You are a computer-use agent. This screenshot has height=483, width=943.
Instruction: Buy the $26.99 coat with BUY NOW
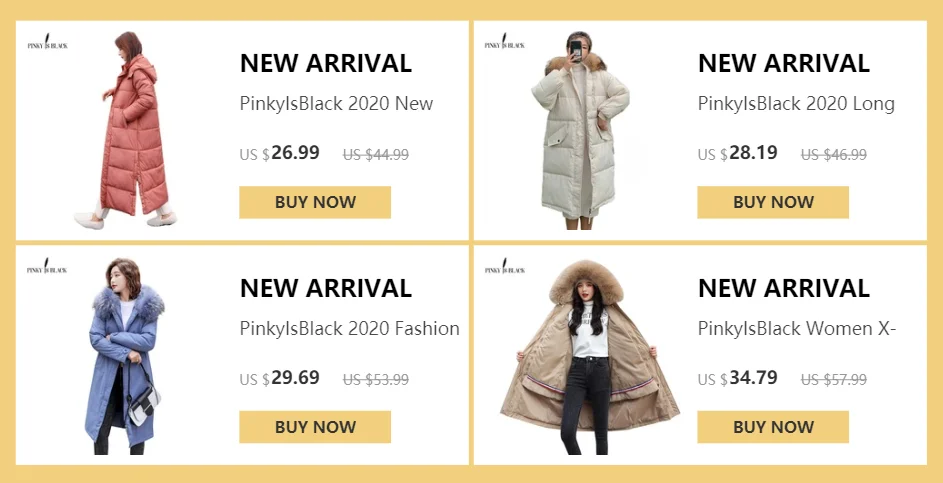pos(315,202)
